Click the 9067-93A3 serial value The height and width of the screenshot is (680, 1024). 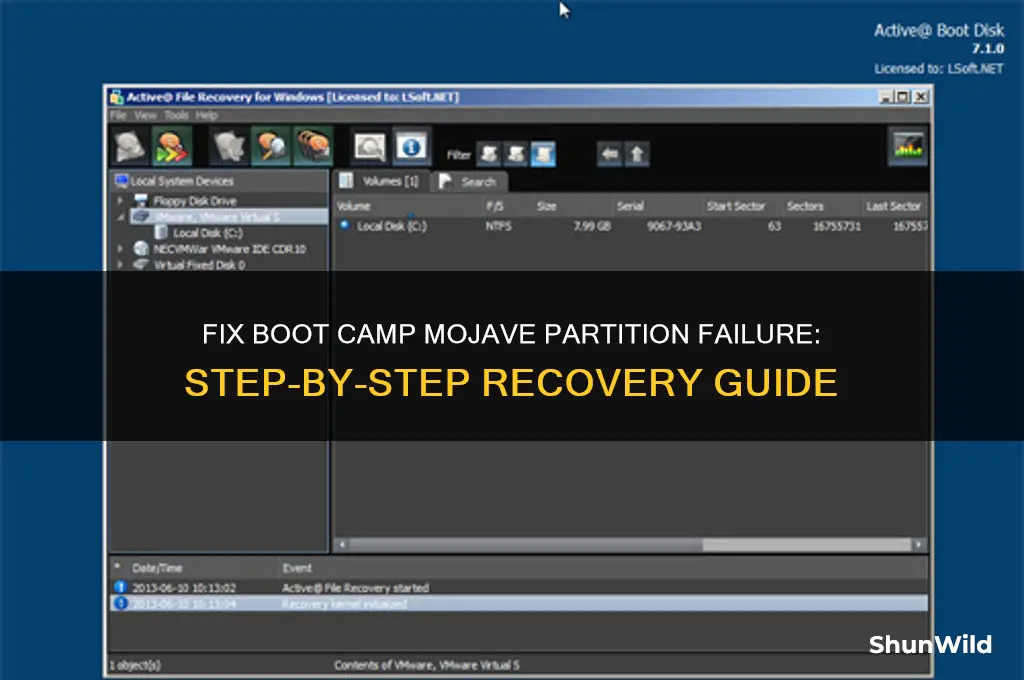[x=674, y=226]
